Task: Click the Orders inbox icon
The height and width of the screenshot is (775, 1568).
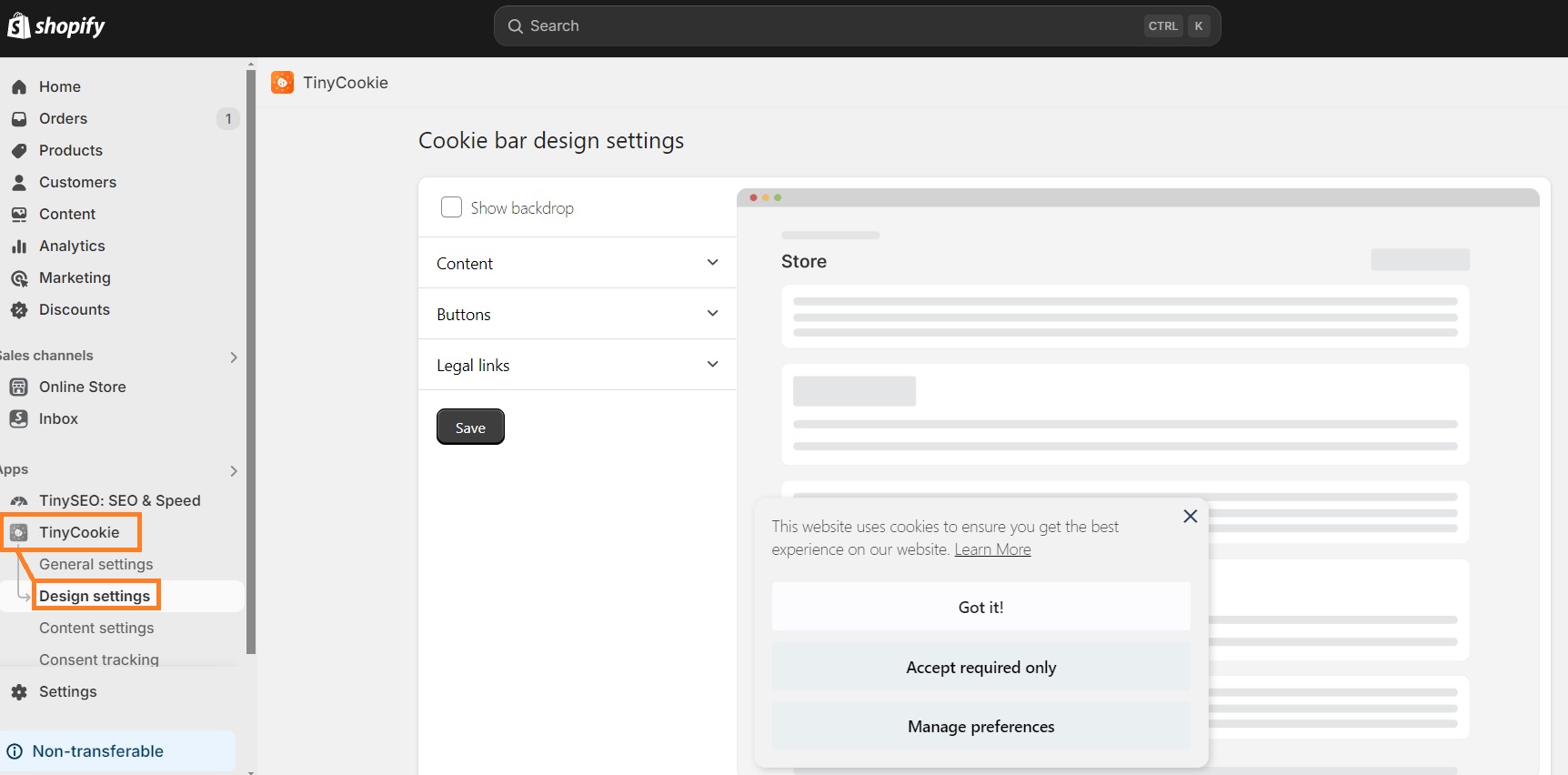Action: click(19, 119)
